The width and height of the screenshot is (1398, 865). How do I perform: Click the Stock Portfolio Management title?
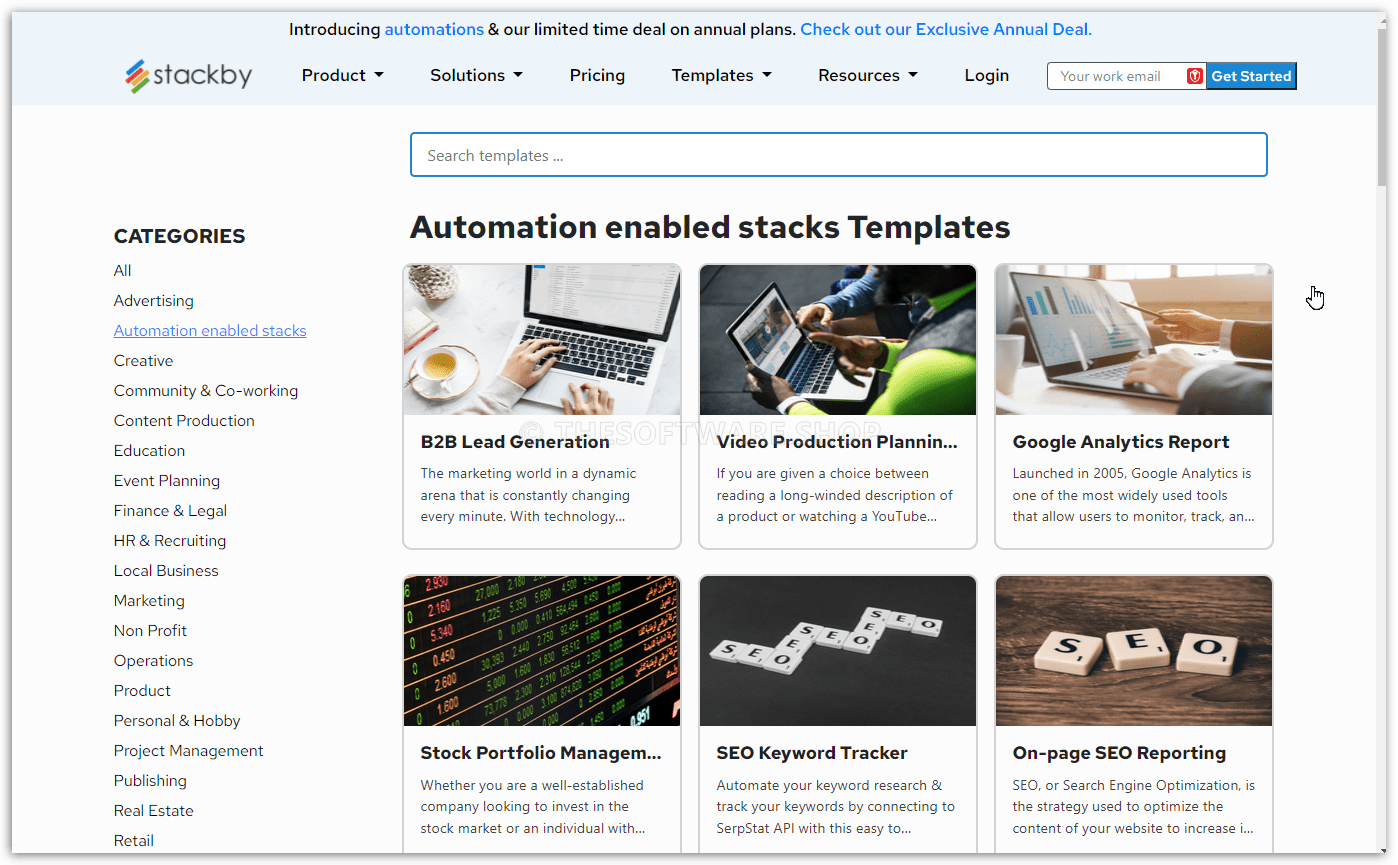541,753
